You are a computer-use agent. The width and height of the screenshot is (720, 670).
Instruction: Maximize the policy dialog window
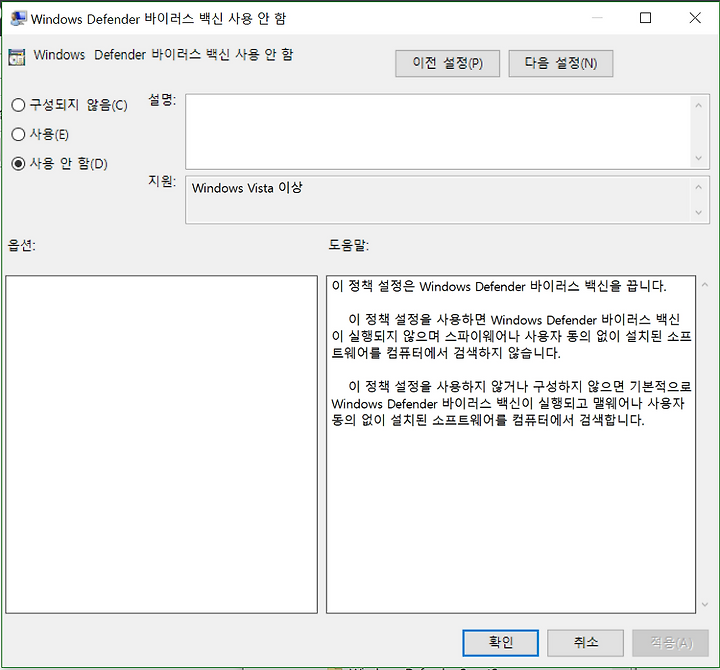tap(645, 18)
